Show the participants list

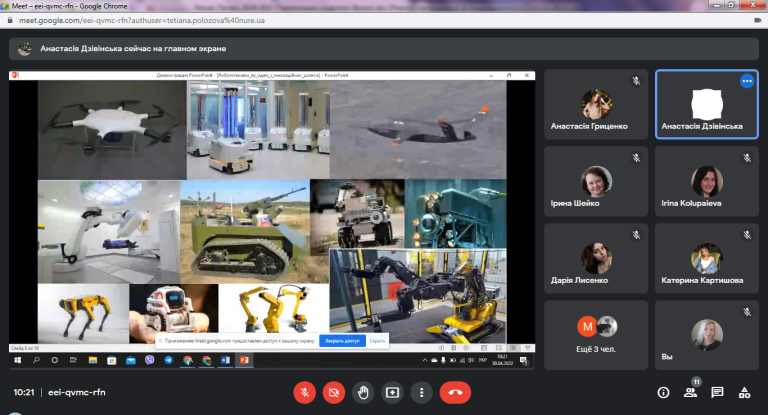click(690, 392)
